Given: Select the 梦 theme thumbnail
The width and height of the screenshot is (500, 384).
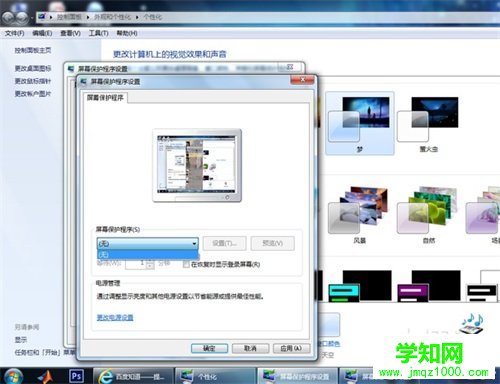Looking at the screenshot, I should (x=359, y=123).
